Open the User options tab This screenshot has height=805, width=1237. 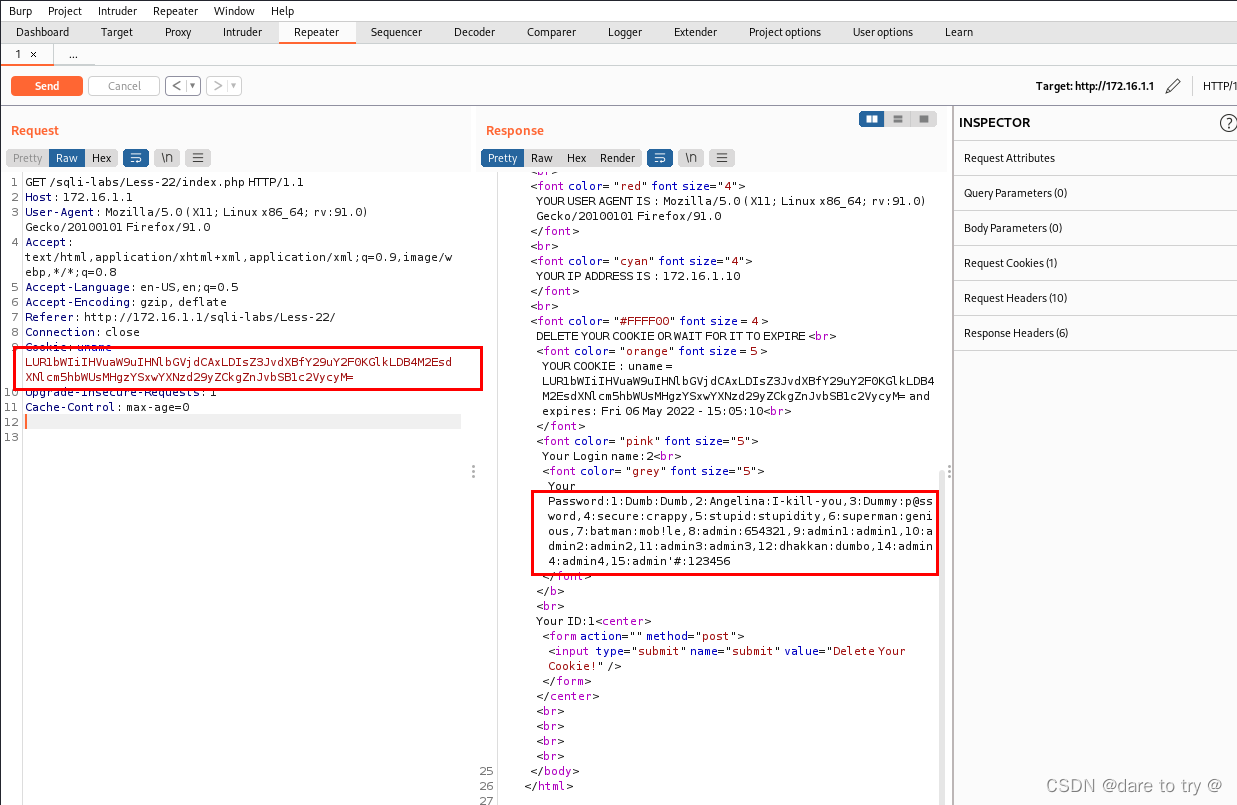point(883,32)
